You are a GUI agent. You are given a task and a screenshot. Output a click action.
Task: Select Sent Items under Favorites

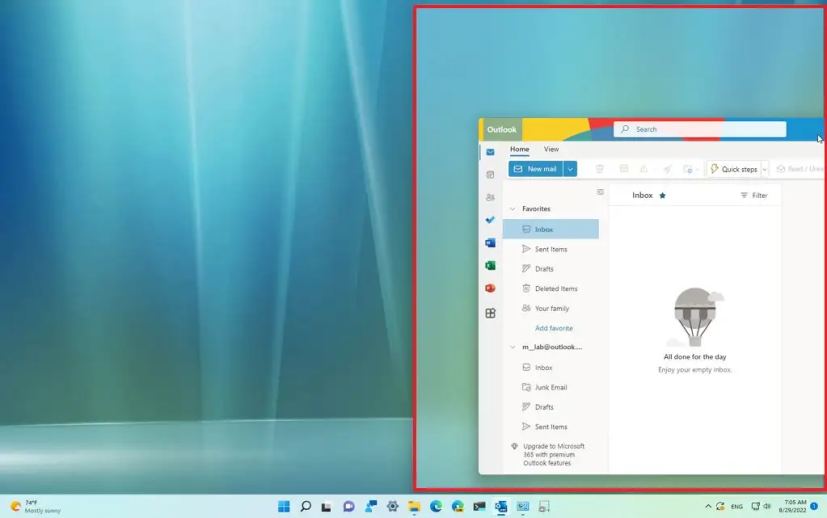click(551, 249)
